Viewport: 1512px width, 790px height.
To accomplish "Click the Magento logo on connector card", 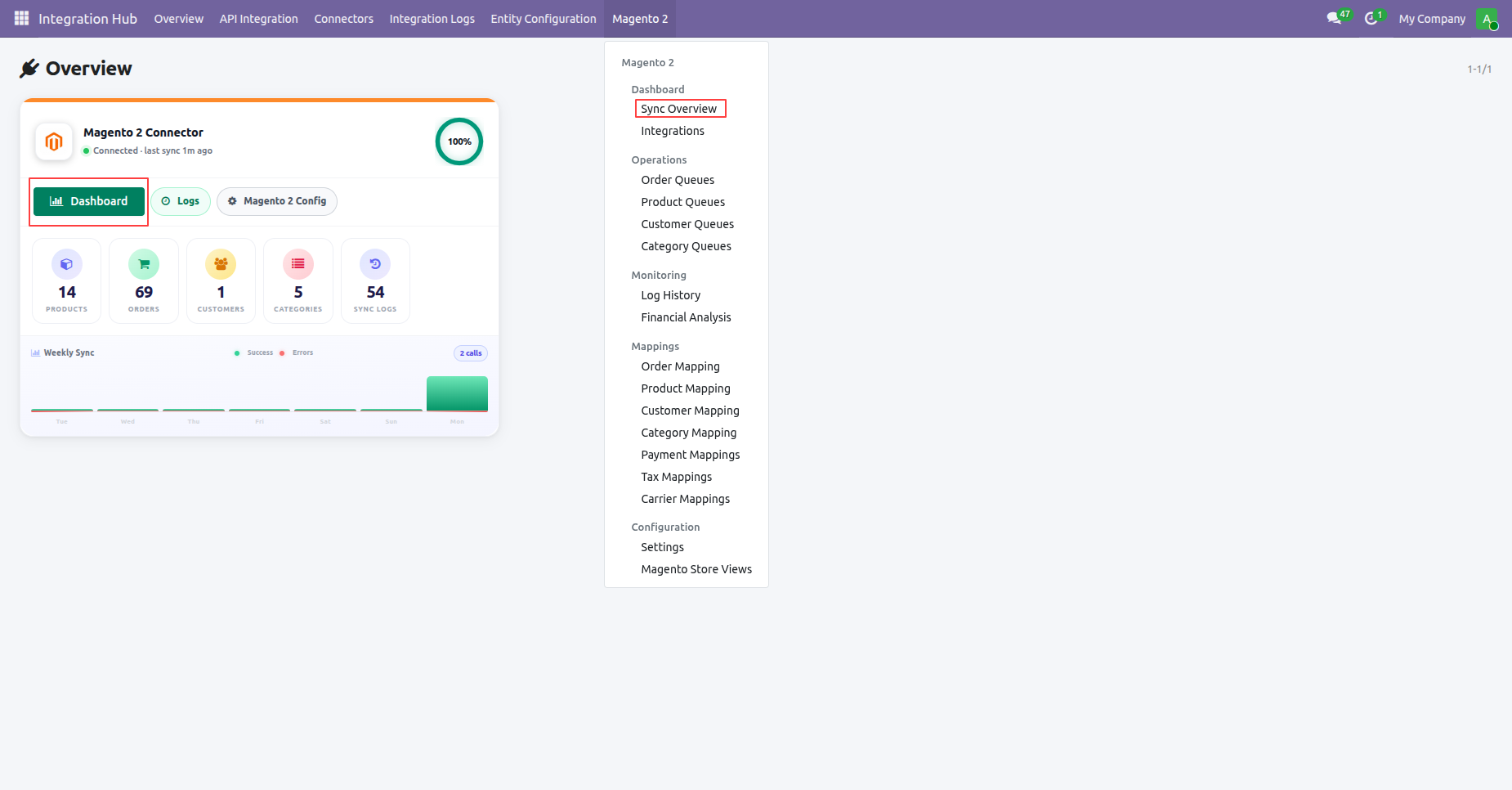I will [x=54, y=141].
